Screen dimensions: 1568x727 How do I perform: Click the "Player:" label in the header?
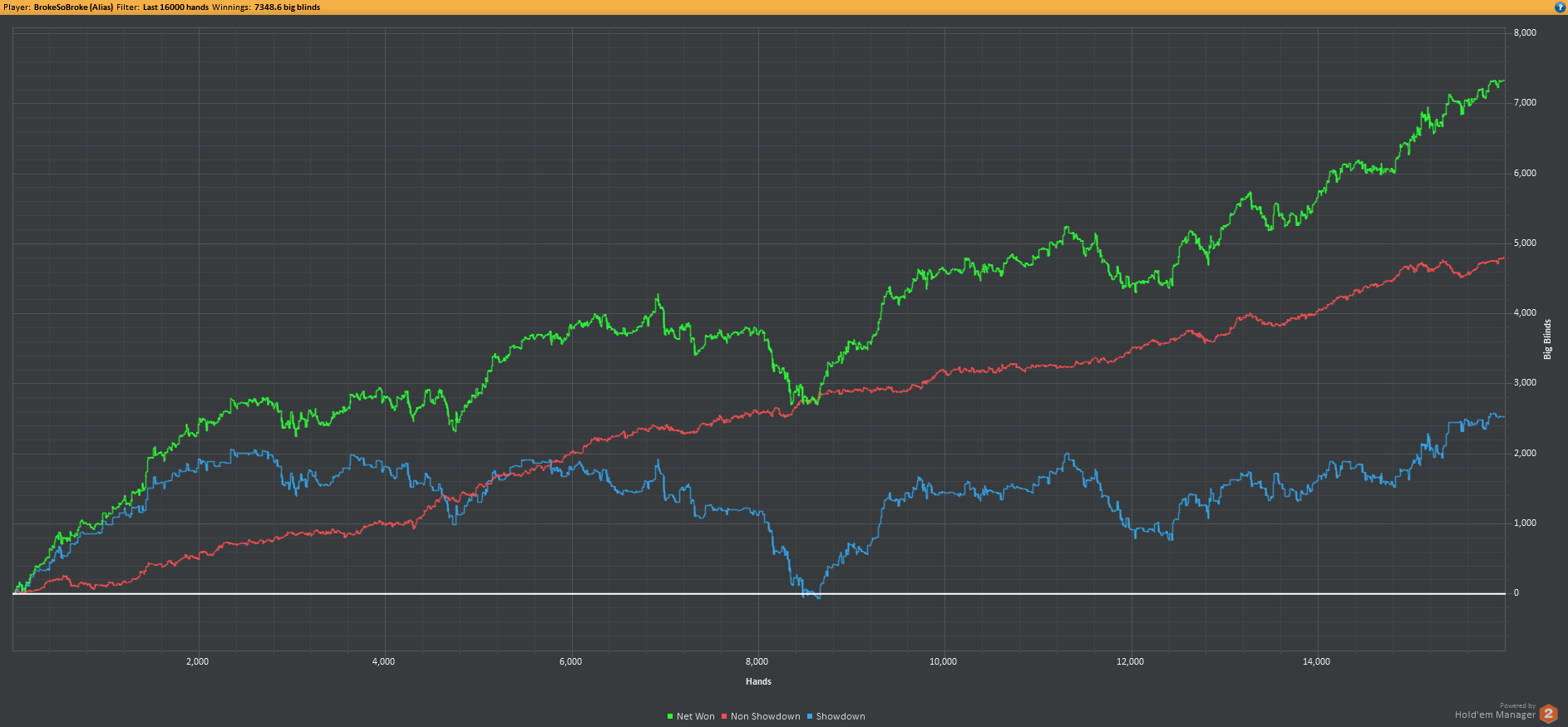pos(17,7)
